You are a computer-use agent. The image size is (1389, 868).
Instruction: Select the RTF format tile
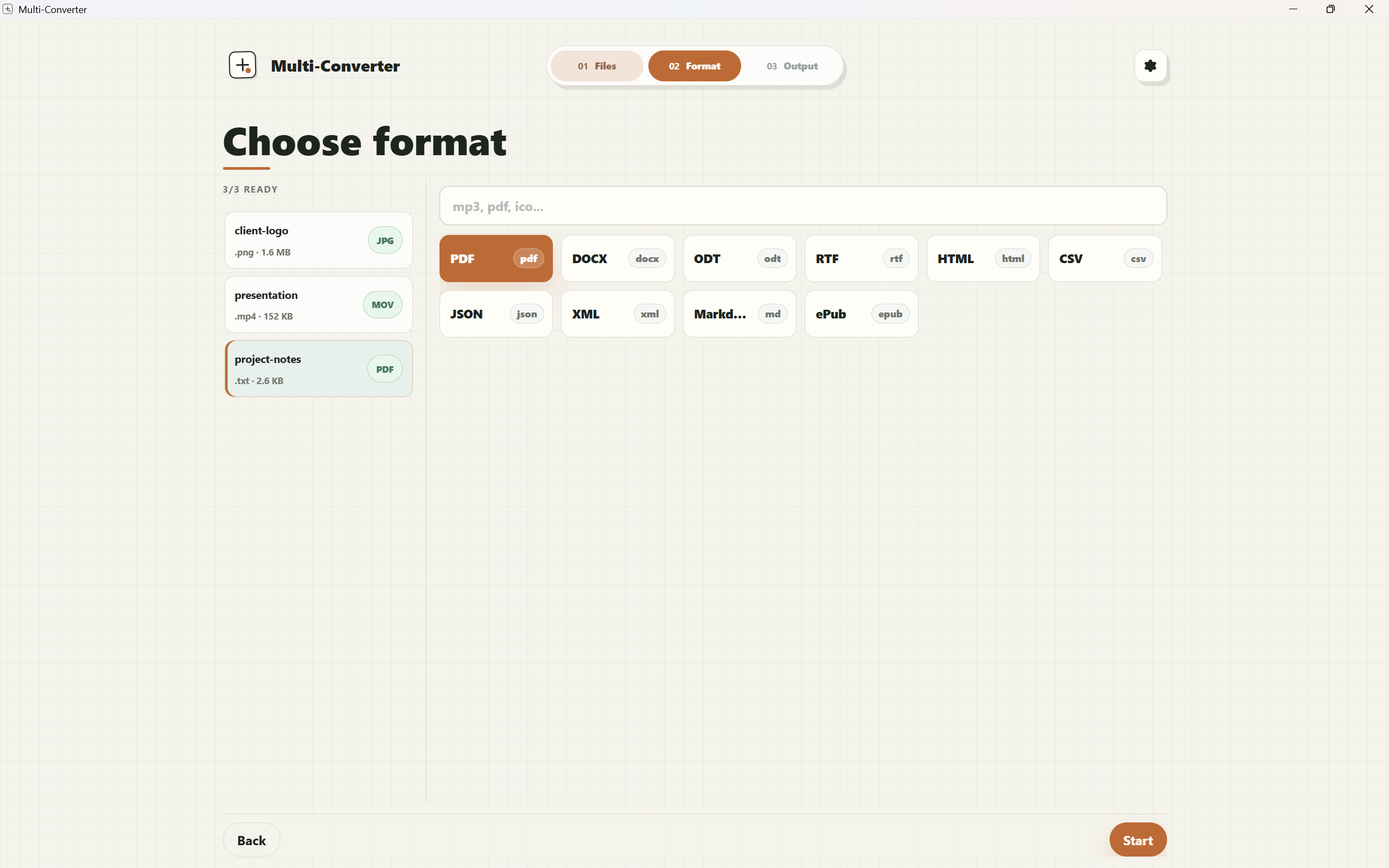pos(861,258)
